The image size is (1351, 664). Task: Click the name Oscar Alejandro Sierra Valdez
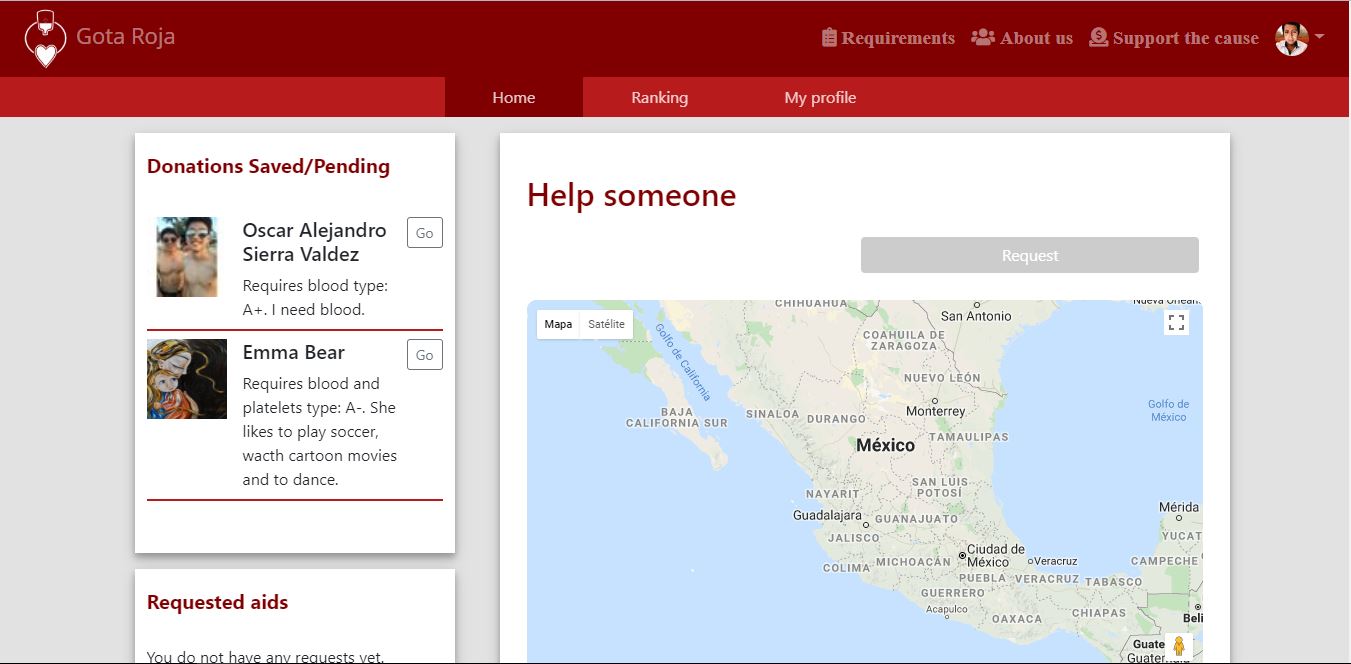pyautogui.click(x=314, y=242)
